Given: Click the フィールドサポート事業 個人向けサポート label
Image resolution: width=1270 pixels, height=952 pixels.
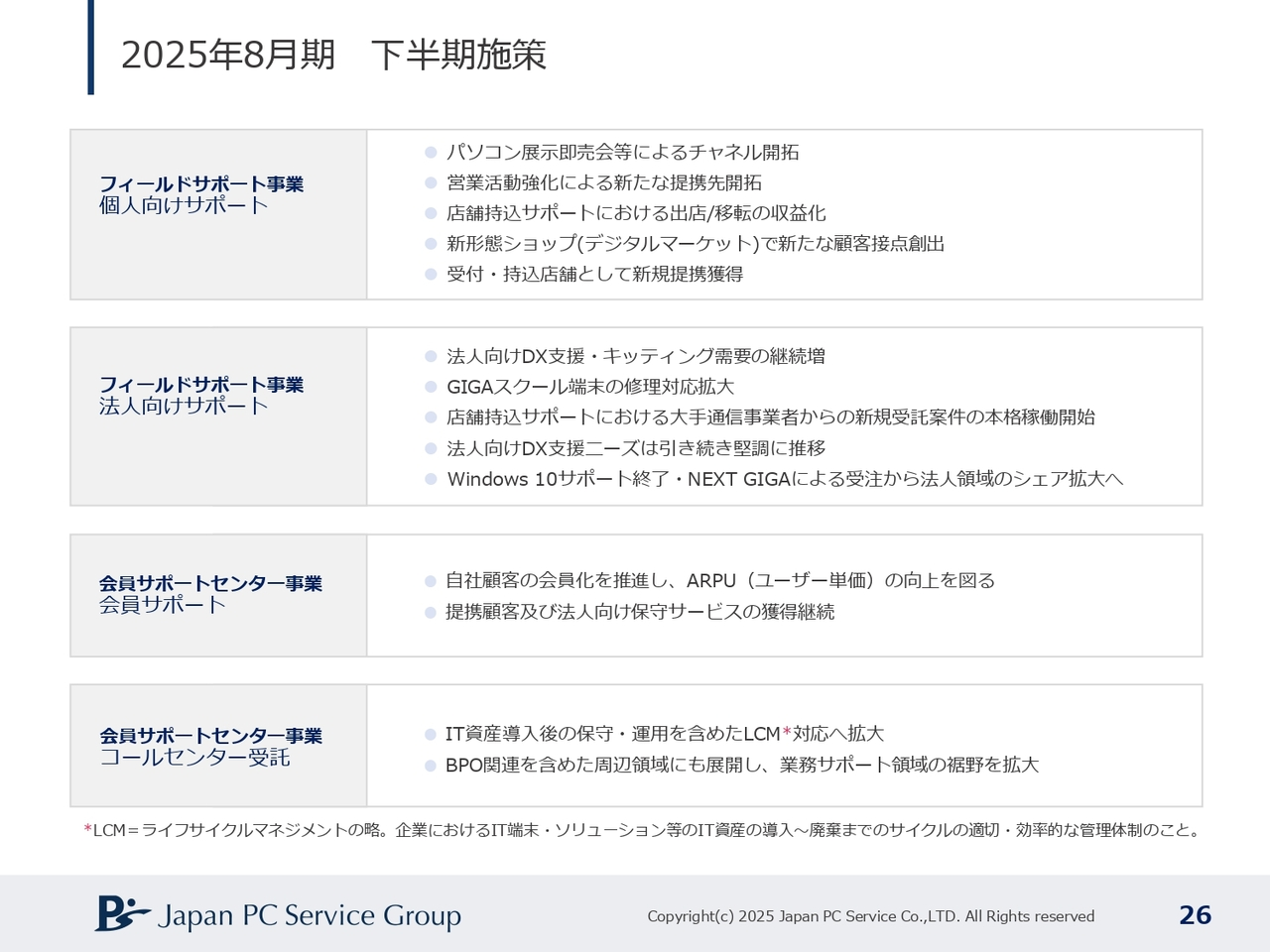Looking at the screenshot, I should (201, 194).
